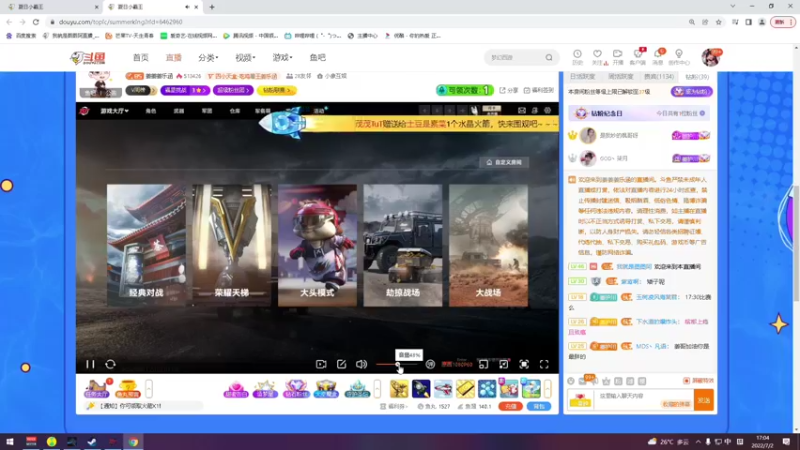Enter fullscreen with the corner brackets icon

coord(544,364)
